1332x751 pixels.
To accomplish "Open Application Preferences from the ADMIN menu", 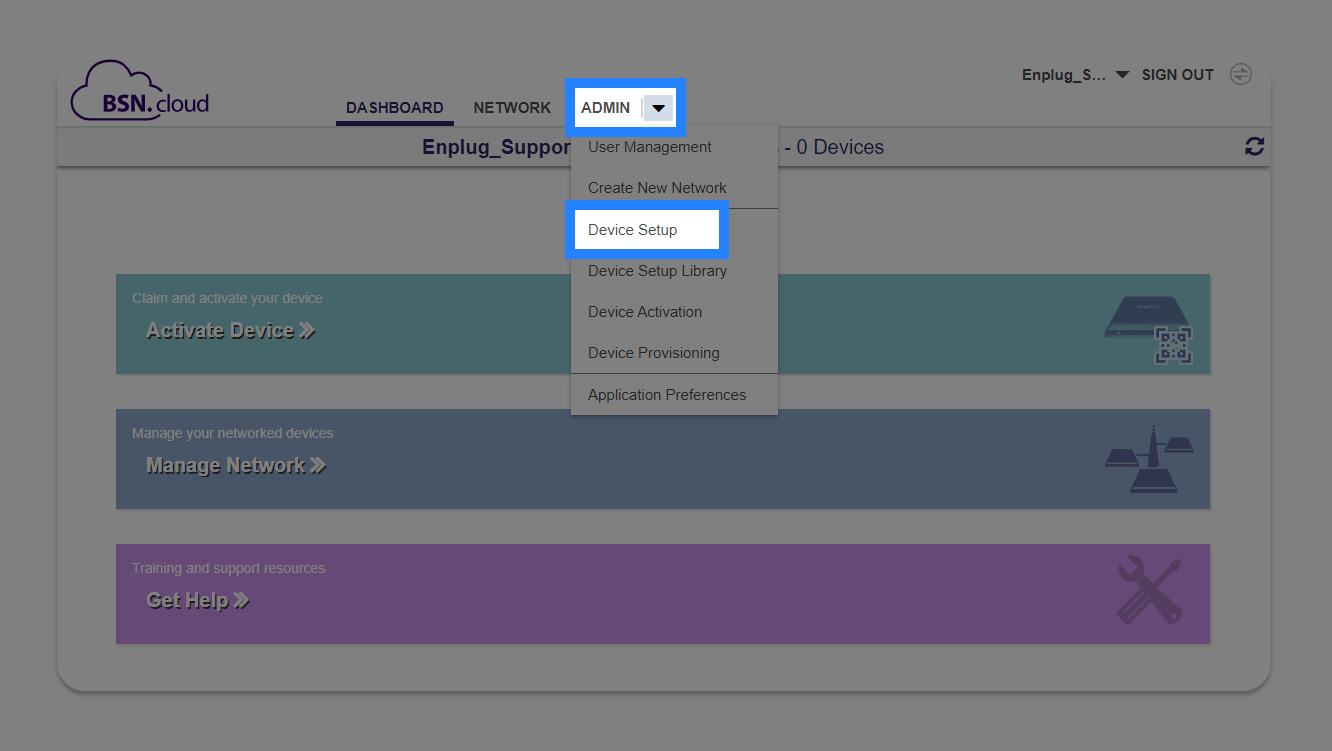I will point(667,394).
